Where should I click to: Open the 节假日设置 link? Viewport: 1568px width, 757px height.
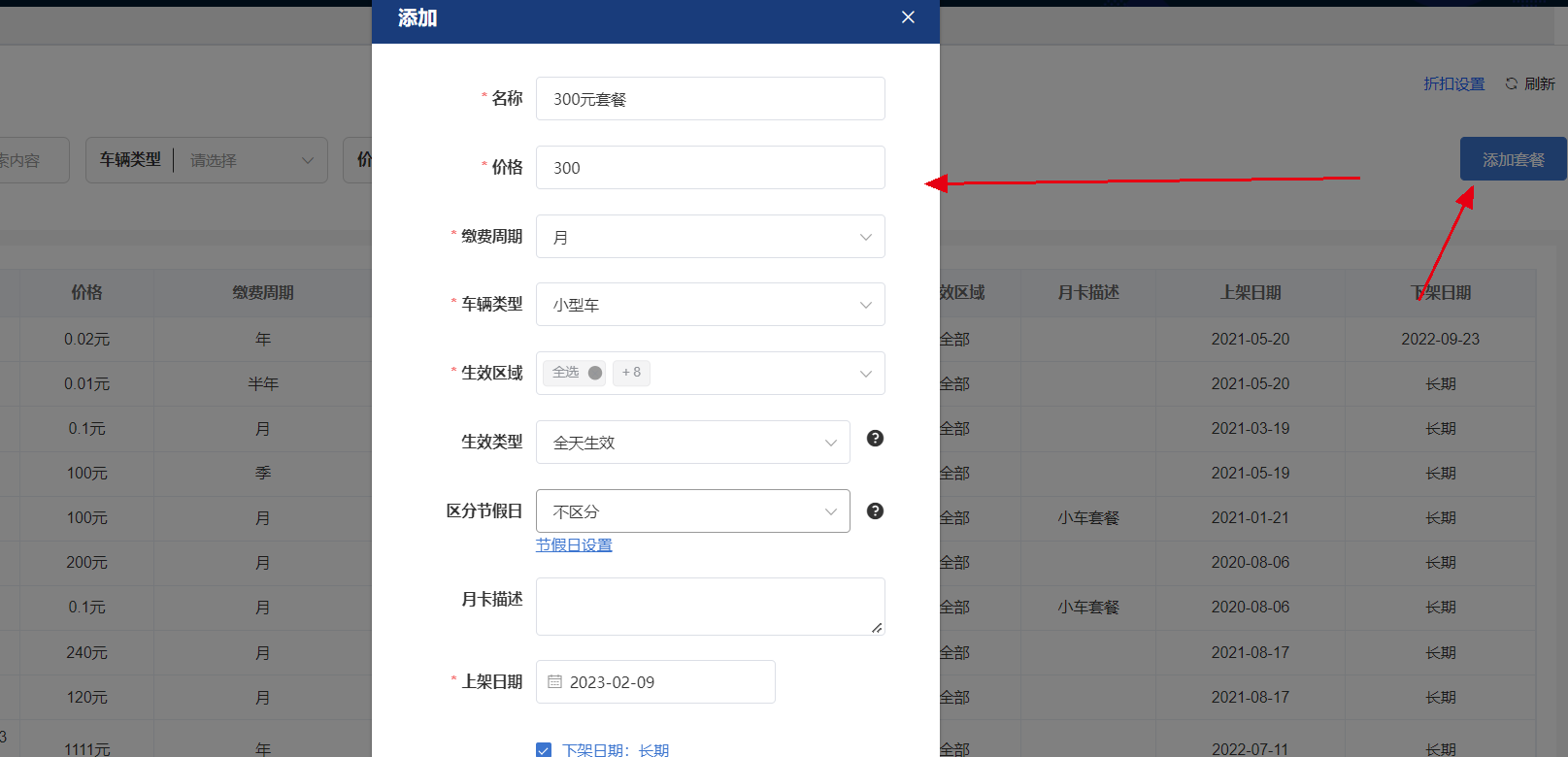click(574, 545)
